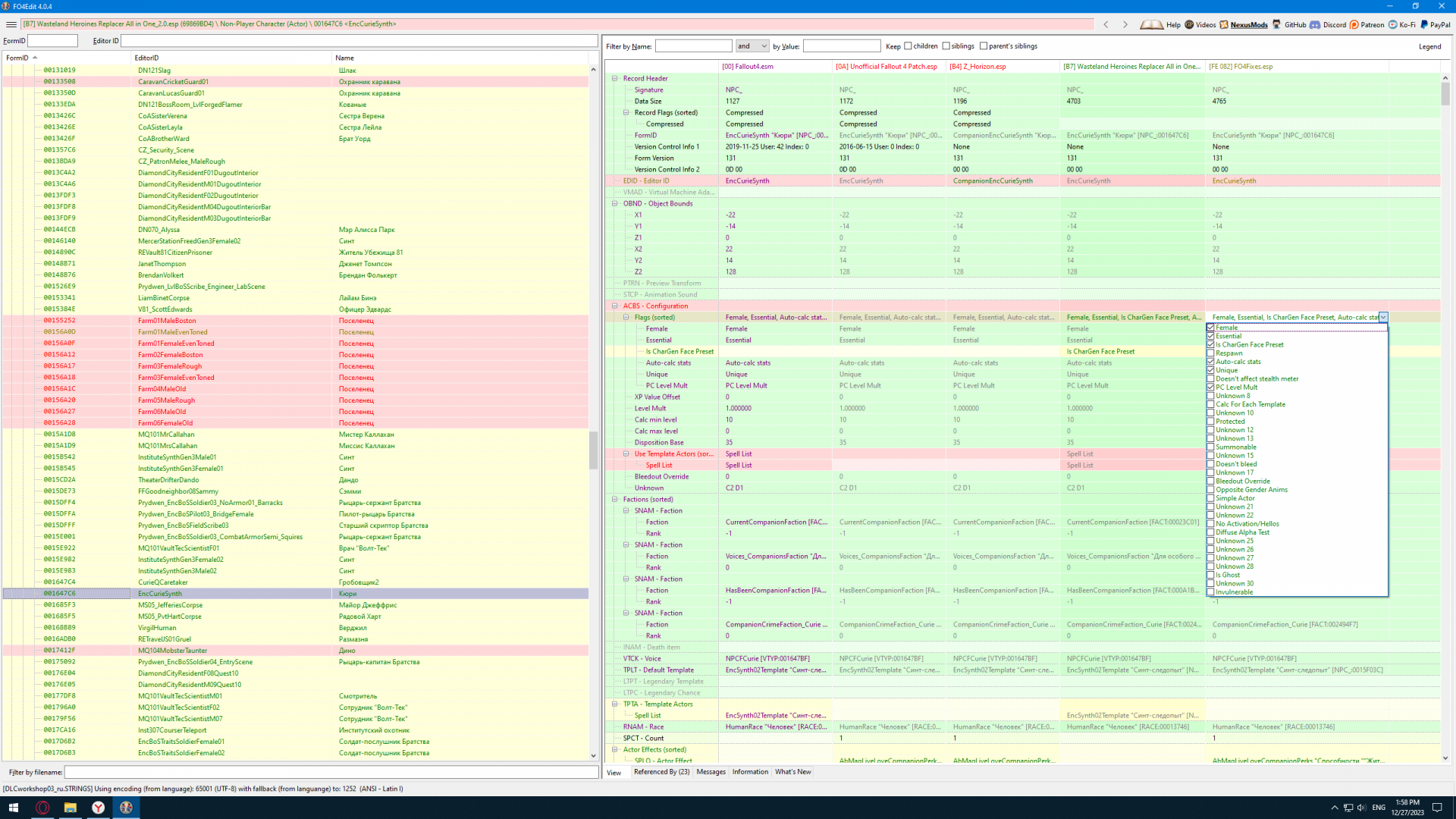Open the Patreon icon link

pyautogui.click(x=1354, y=25)
